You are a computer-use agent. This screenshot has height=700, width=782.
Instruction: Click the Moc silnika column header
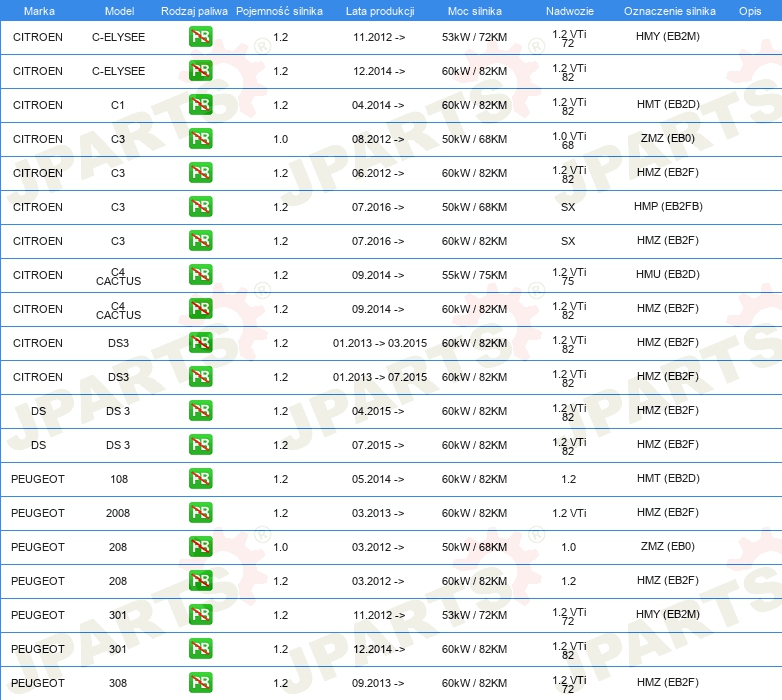[x=475, y=11]
